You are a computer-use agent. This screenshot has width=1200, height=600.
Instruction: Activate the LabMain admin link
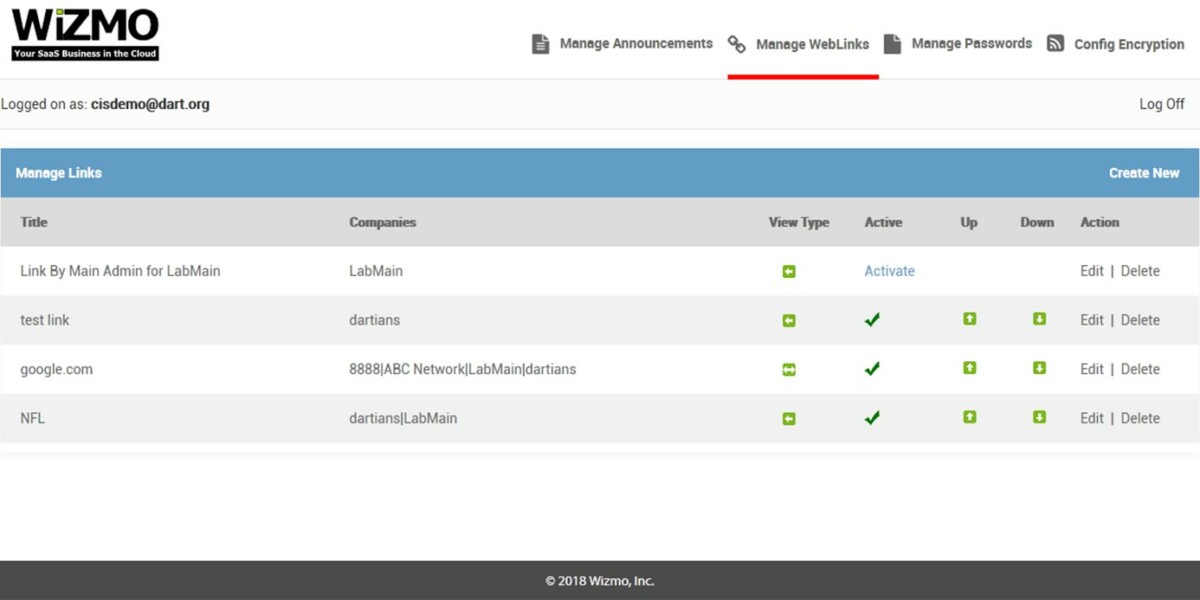coord(889,271)
